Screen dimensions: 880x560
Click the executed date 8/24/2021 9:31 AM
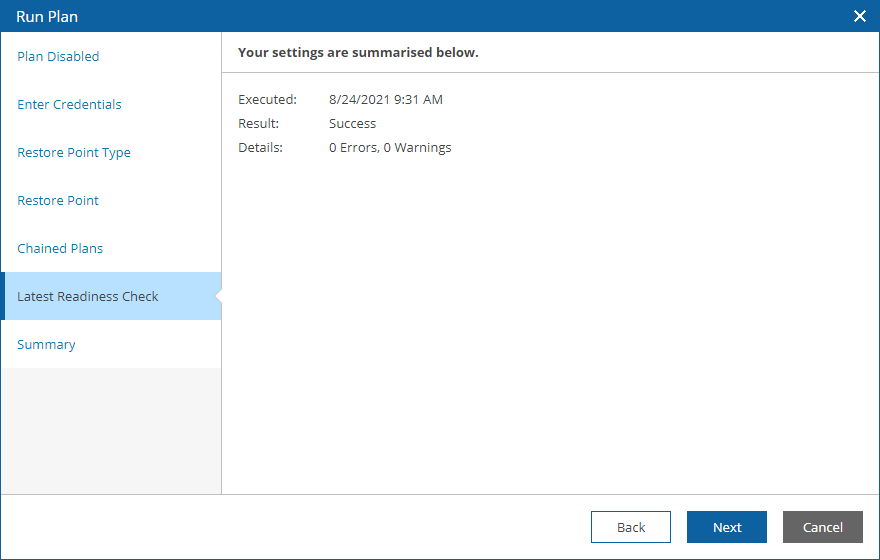(x=386, y=99)
